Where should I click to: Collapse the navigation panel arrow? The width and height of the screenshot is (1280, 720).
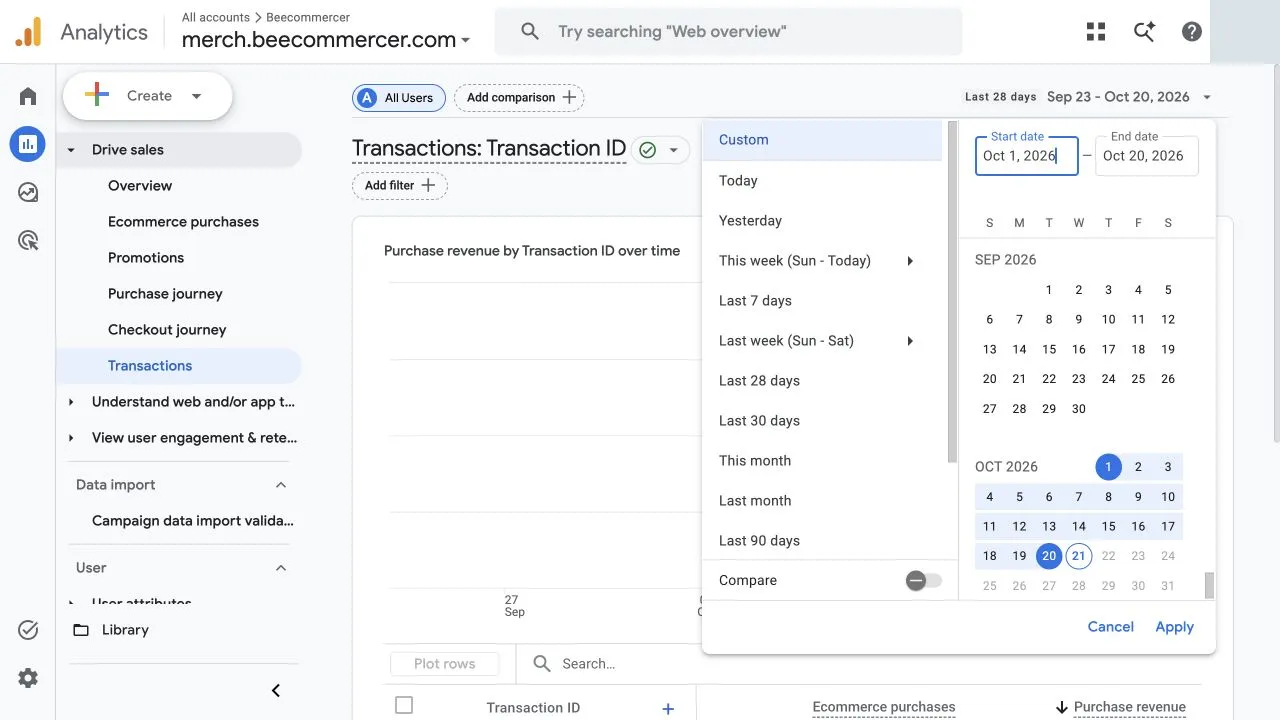pos(276,690)
